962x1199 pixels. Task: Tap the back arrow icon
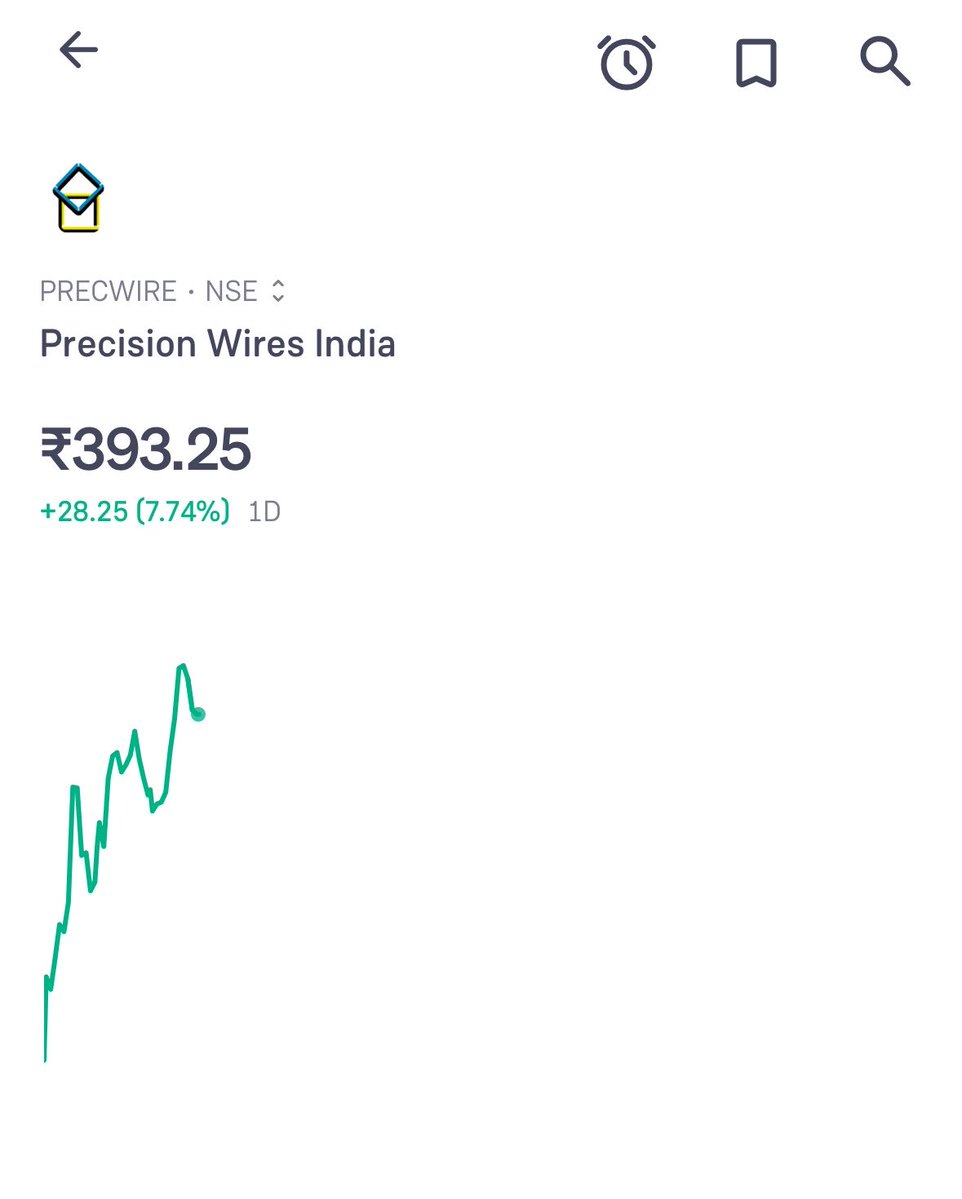coord(78,50)
